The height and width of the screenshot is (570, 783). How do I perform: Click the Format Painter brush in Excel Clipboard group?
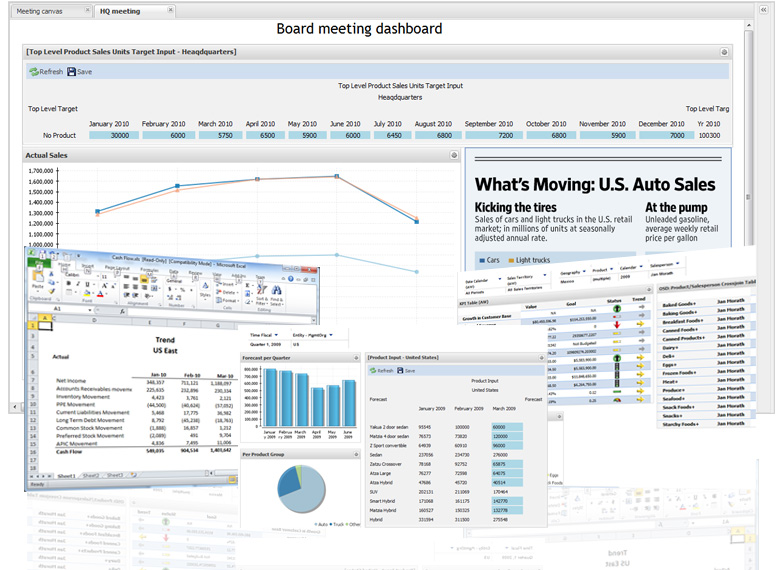[51, 291]
